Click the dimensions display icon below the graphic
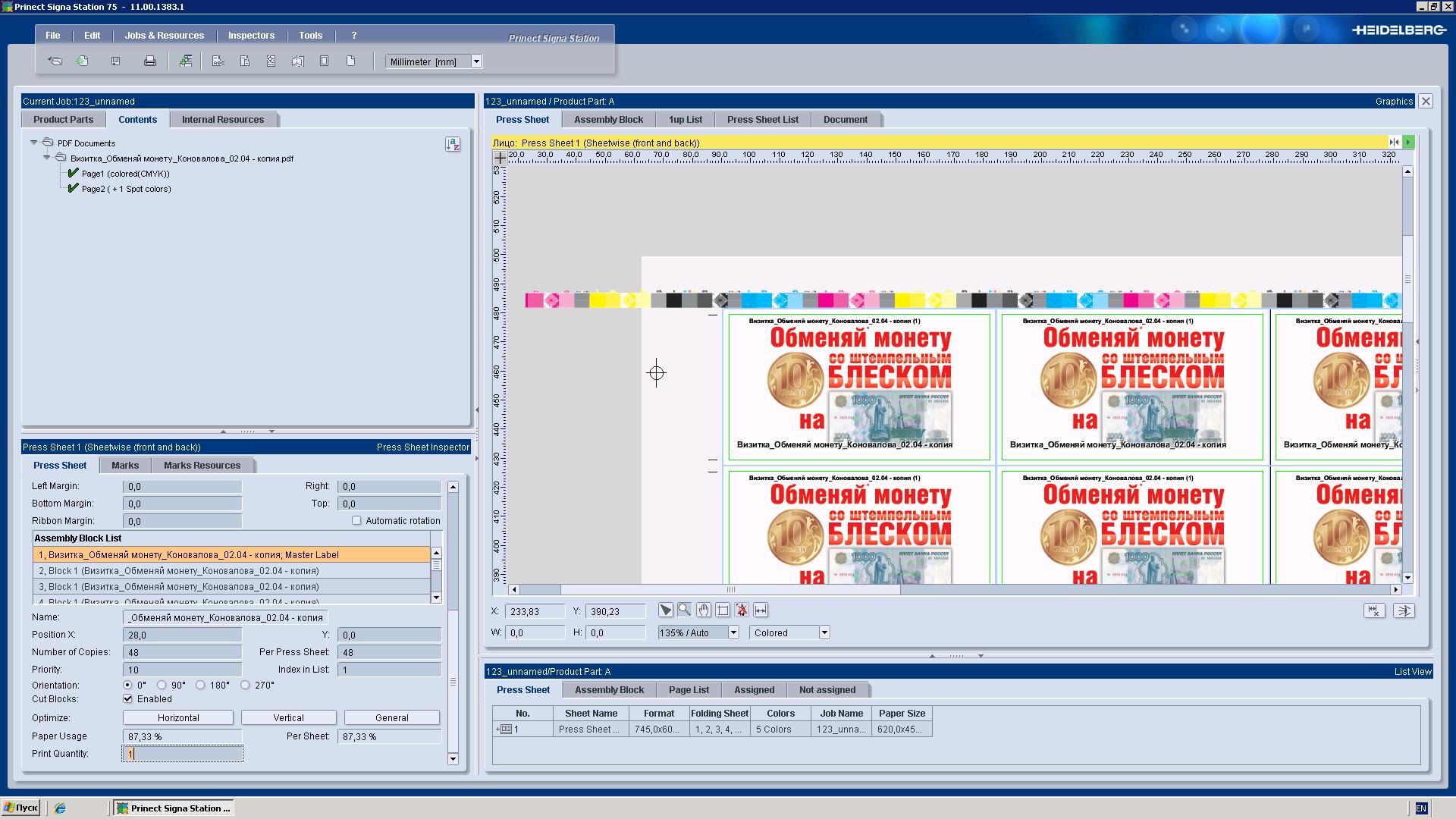Screen dimensions: 1456x819 1374,610
